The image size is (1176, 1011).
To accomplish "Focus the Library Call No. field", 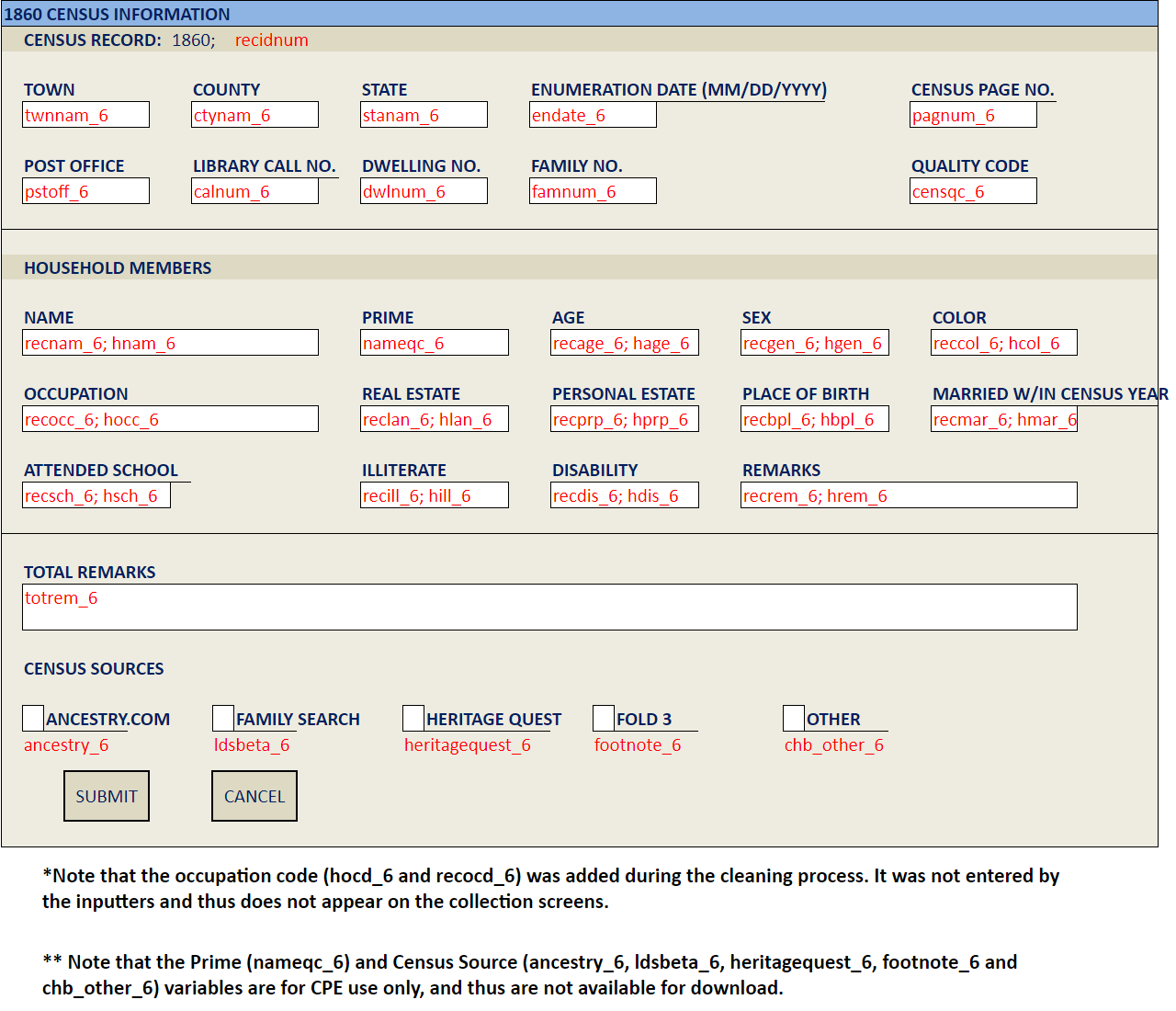I will 255,191.
